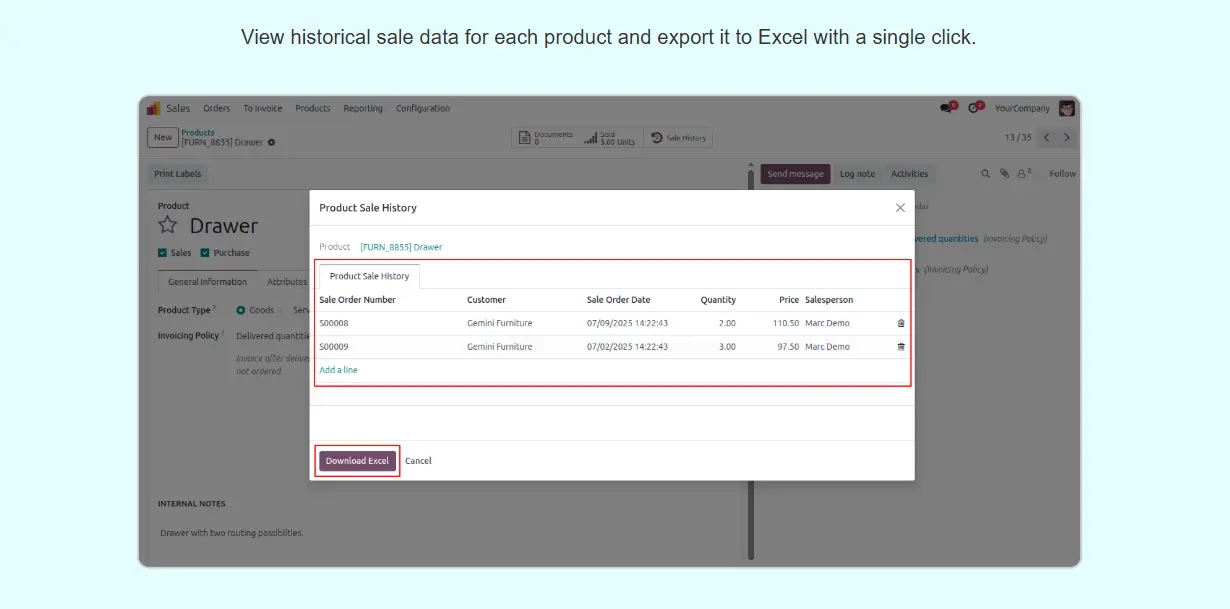Open the Configuration menu
The width and height of the screenshot is (1230, 609).
tap(422, 108)
